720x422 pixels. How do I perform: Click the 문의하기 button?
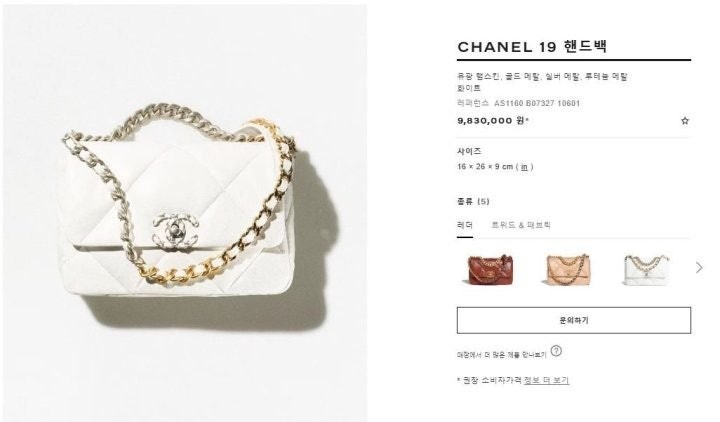[x=574, y=321]
